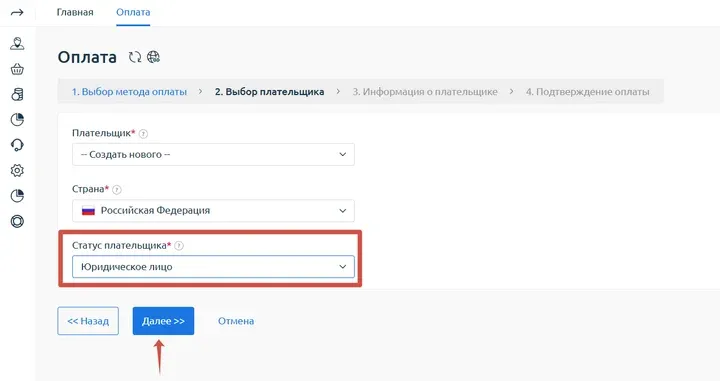Select the Оплата tab
The width and height of the screenshot is (720, 381).
(x=133, y=12)
